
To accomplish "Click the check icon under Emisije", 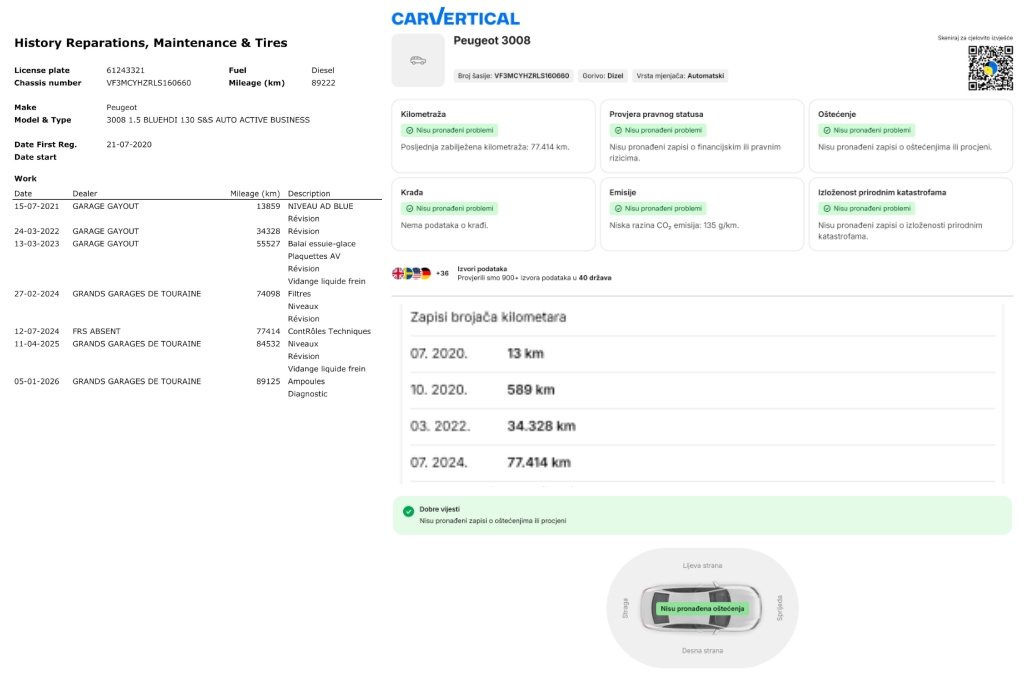I will (617, 208).
